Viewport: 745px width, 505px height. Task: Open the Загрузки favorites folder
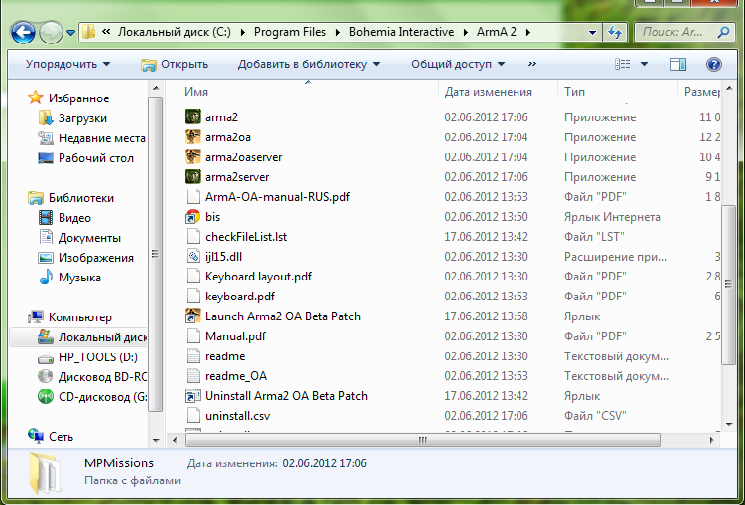(x=82, y=118)
